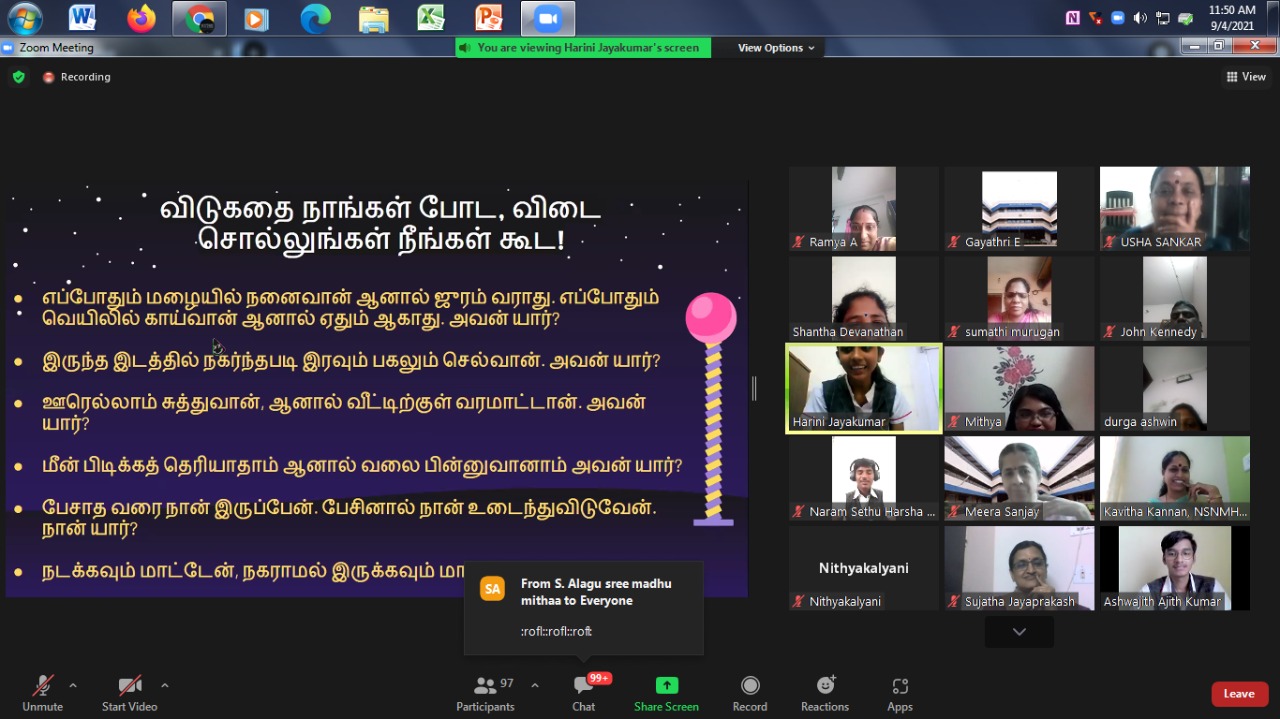Click the green Share Screen icon
Viewport: 1280px width, 719px height.
pyautogui.click(x=666, y=685)
